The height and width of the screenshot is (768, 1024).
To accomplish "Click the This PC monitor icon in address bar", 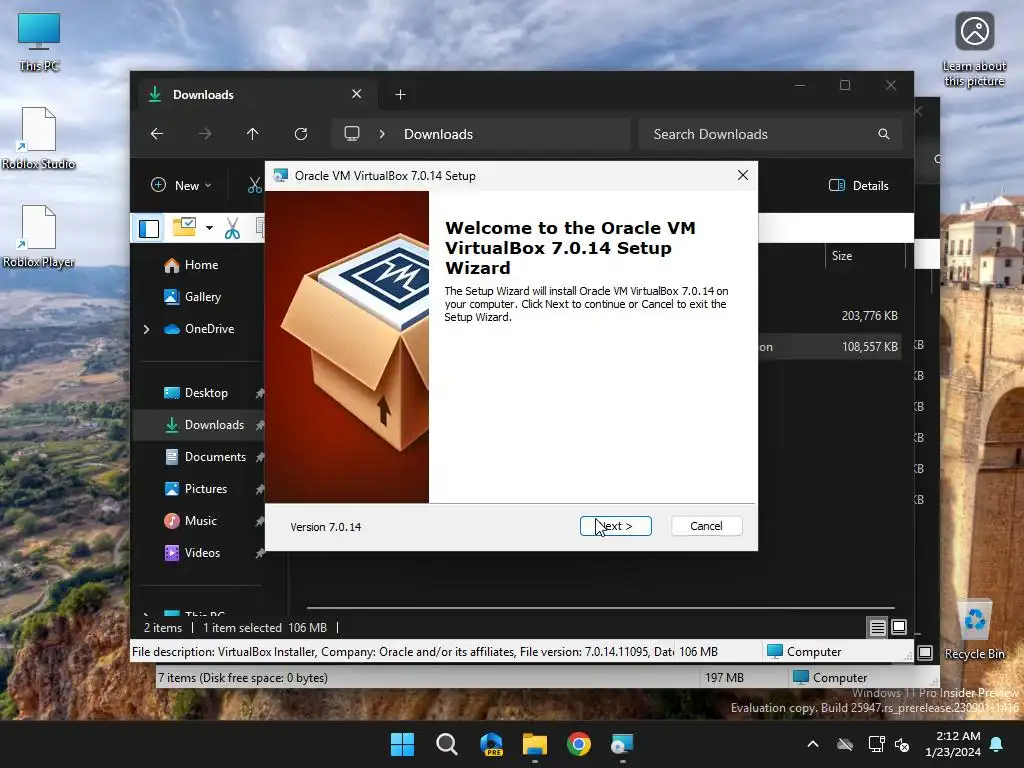I will 352,134.
